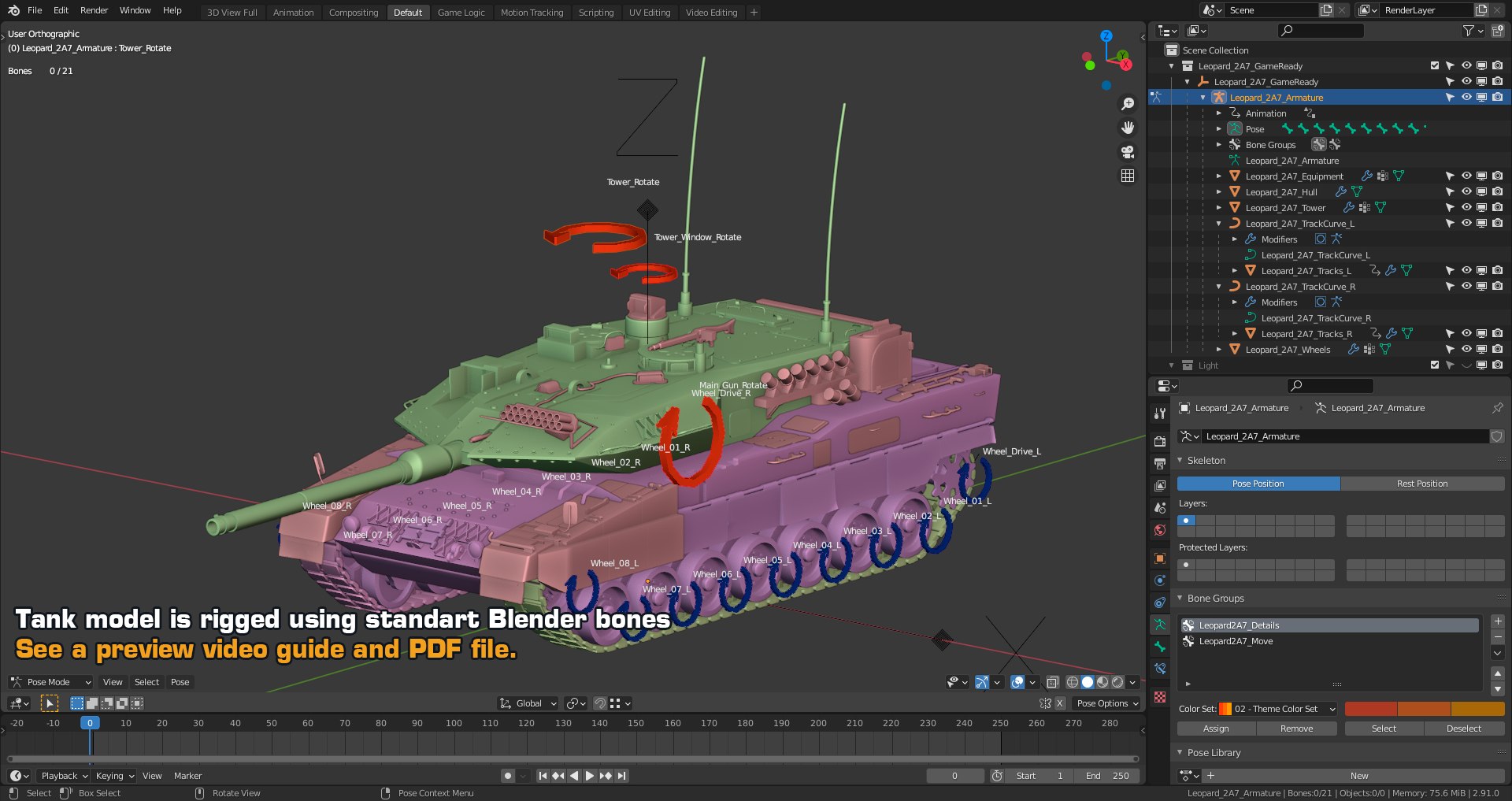Exclude Light collection from view layer

[1434, 365]
